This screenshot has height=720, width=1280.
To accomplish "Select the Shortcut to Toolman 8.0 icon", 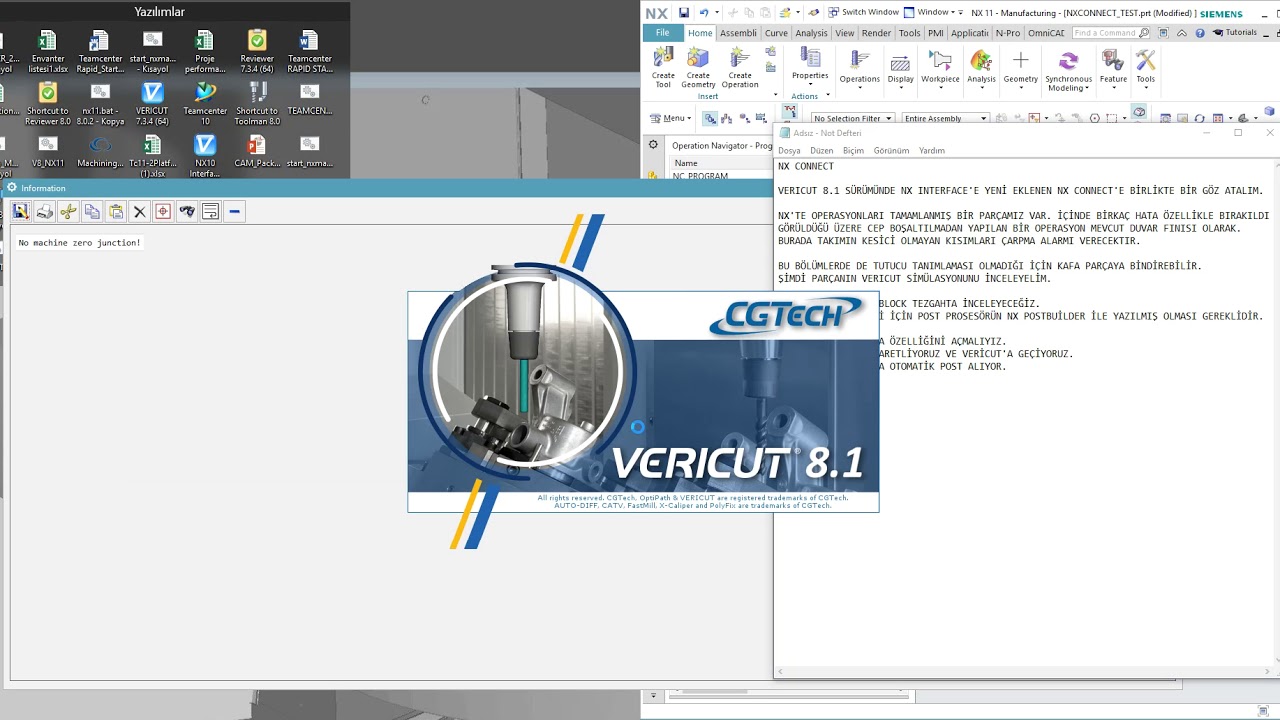I will [x=257, y=105].
